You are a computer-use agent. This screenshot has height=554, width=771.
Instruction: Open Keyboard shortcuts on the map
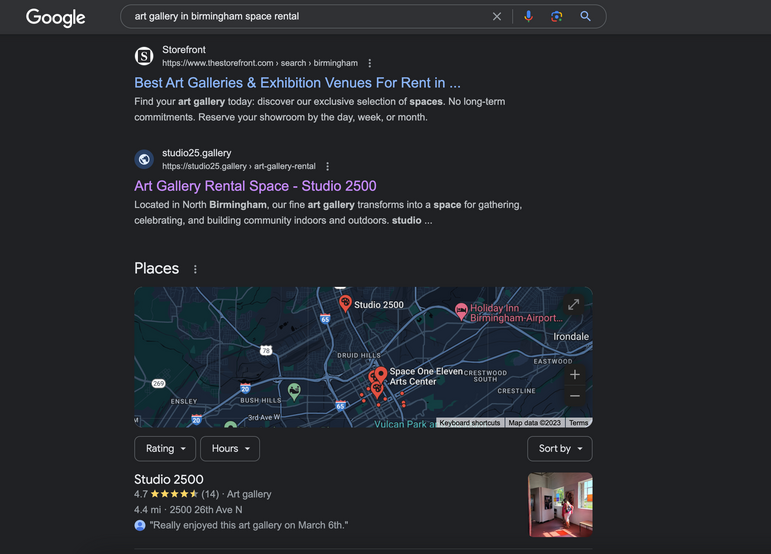click(x=470, y=423)
